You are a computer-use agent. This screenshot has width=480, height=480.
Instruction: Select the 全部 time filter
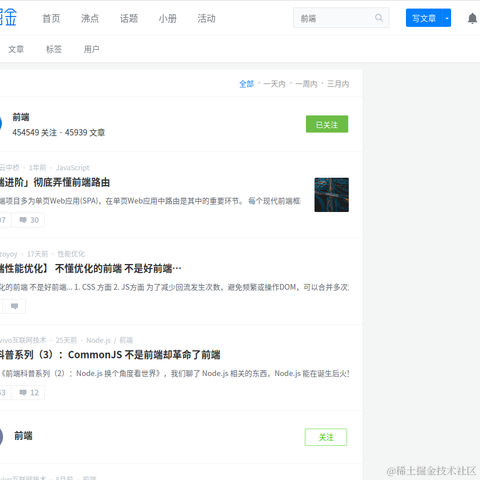click(247, 84)
